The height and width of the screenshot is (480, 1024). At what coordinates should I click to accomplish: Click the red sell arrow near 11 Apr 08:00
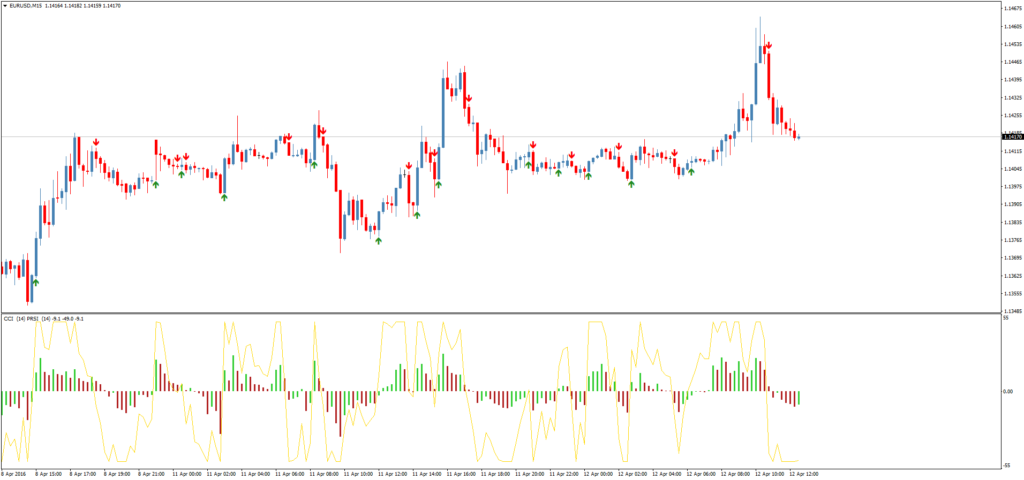322,129
